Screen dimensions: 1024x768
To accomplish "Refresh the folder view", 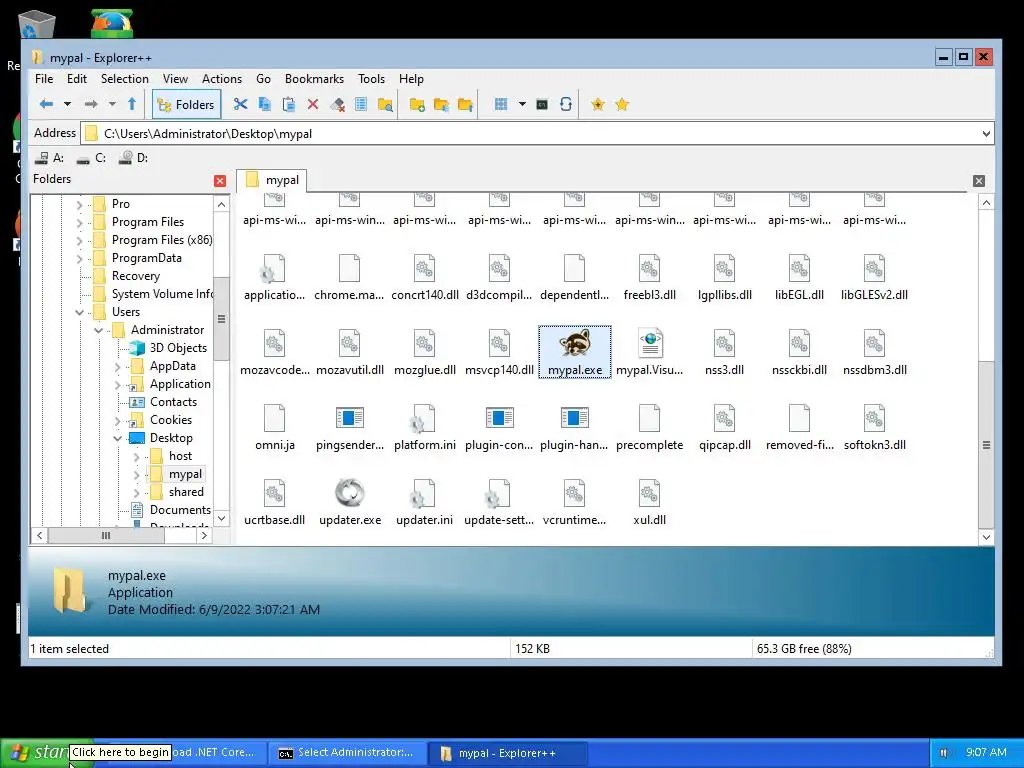I will point(566,104).
